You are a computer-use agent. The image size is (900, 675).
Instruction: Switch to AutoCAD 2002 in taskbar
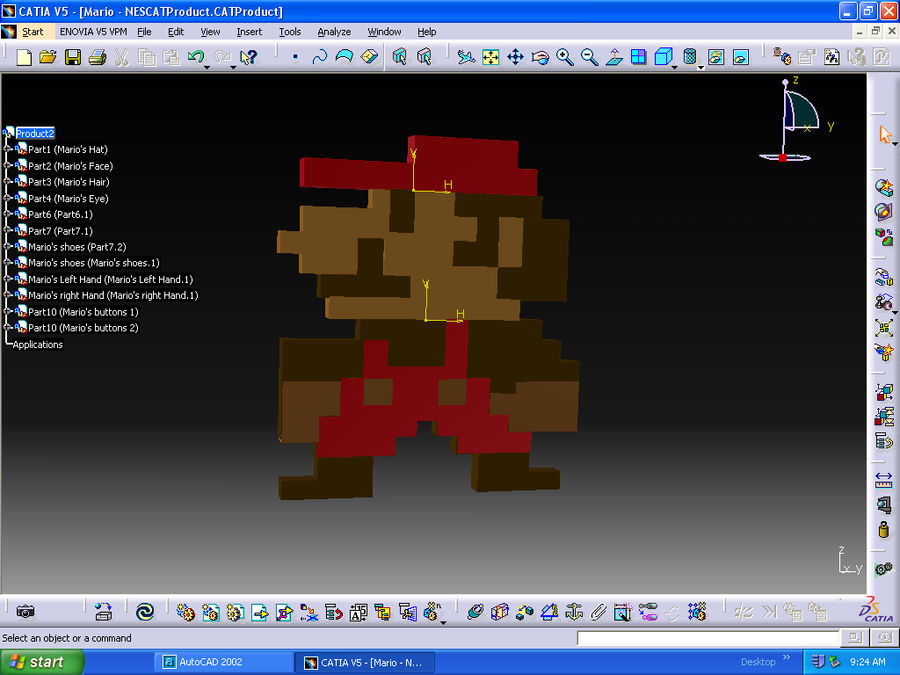(224, 662)
